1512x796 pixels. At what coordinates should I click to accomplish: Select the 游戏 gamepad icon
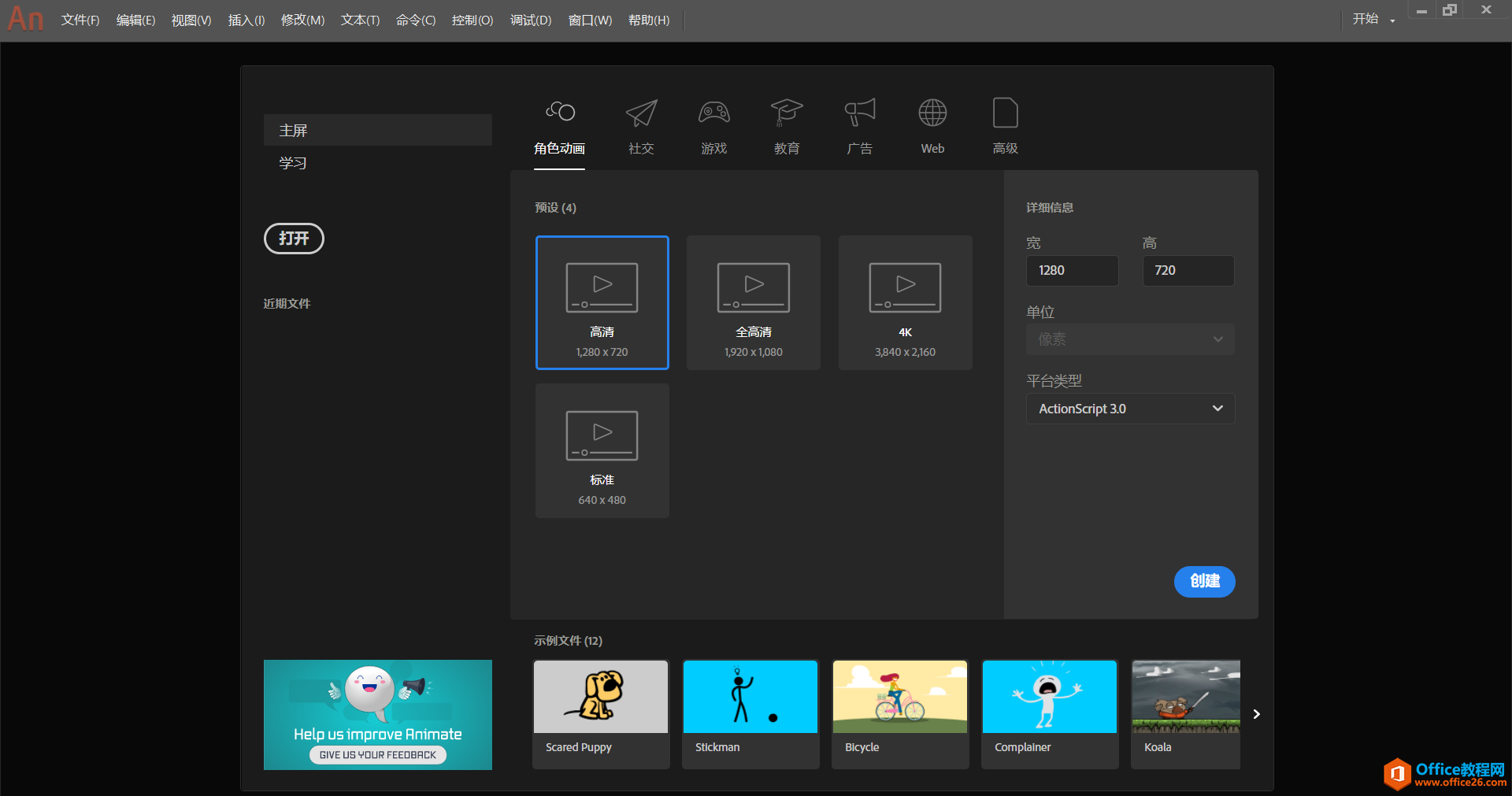point(714,113)
